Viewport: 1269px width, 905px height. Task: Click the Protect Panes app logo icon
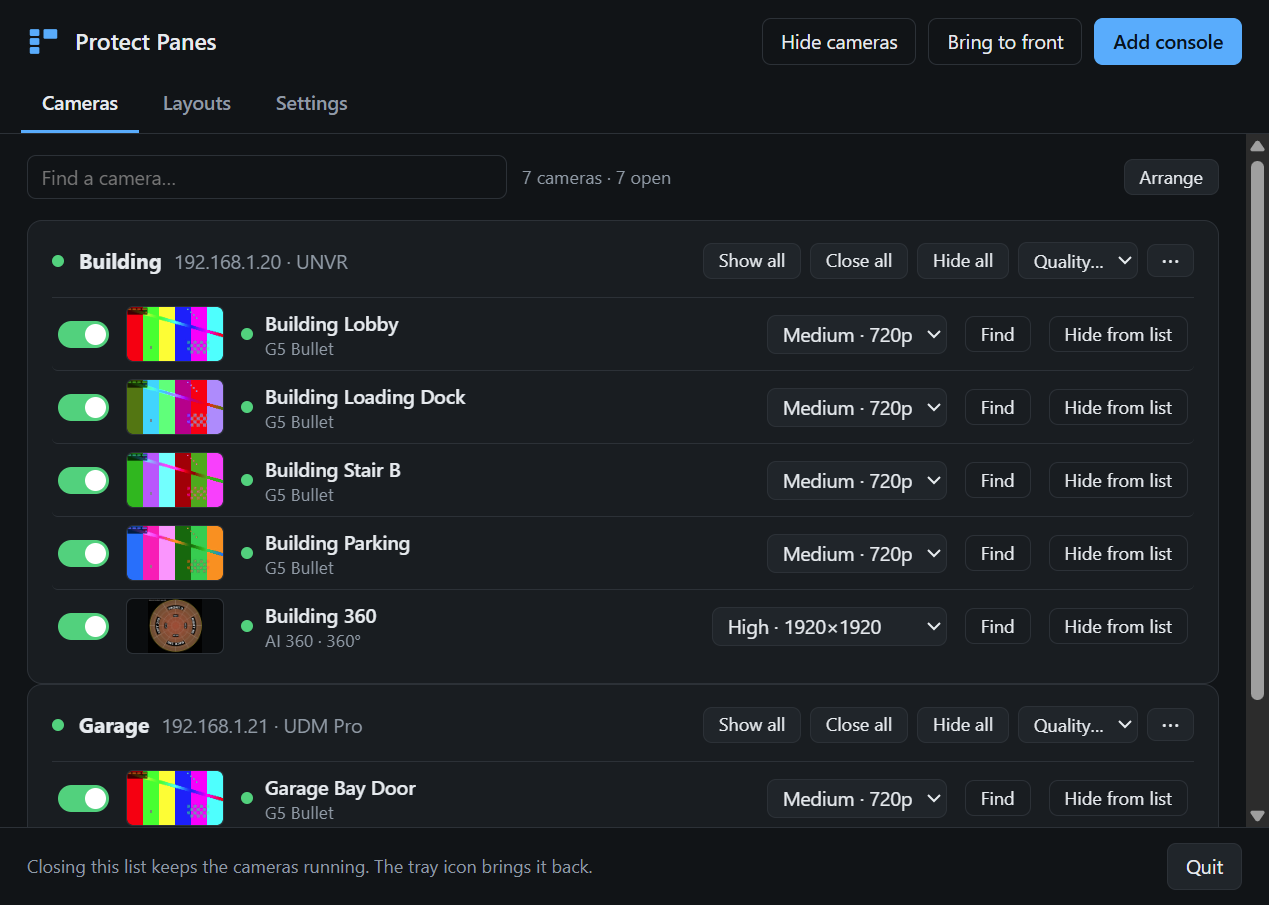pyautogui.click(x=43, y=41)
